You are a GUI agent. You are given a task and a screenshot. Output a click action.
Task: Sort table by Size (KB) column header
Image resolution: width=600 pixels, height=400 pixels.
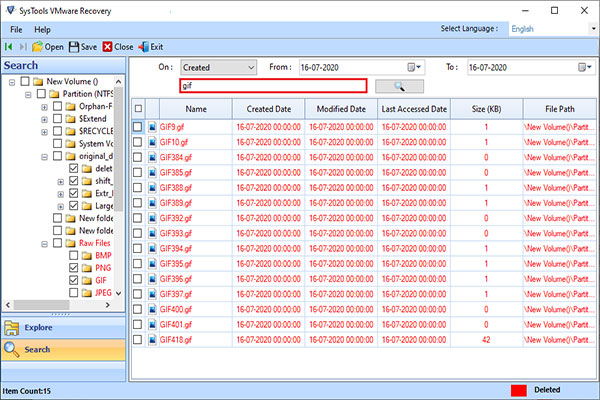point(486,109)
